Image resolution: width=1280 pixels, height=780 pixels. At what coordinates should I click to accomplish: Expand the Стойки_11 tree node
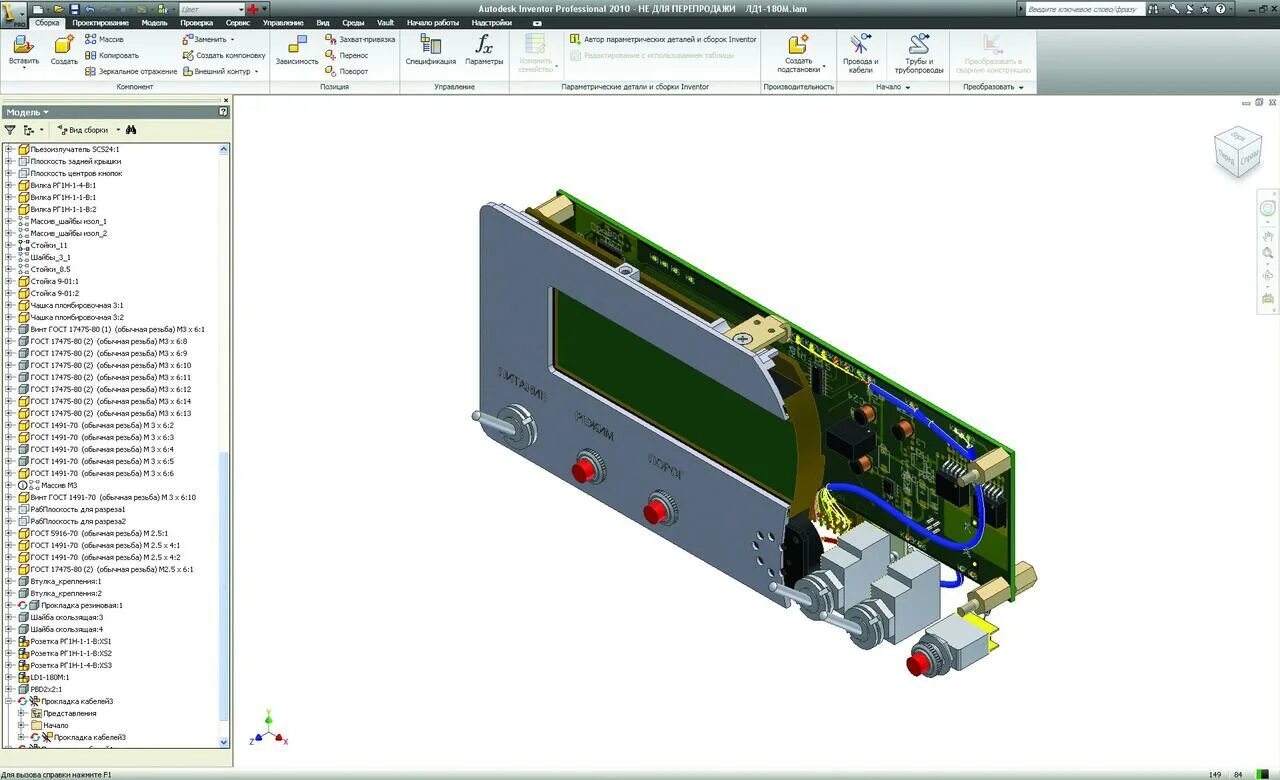coord(9,245)
